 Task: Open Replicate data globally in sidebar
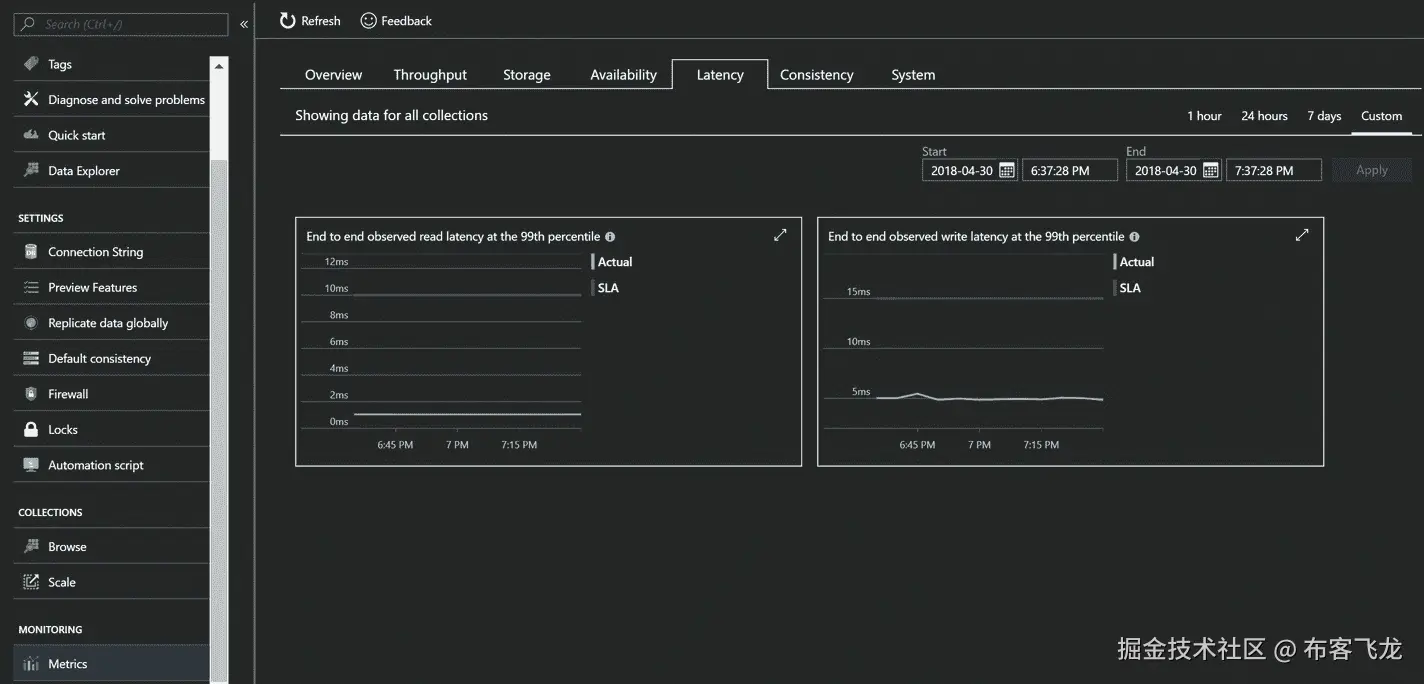click(x=112, y=323)
